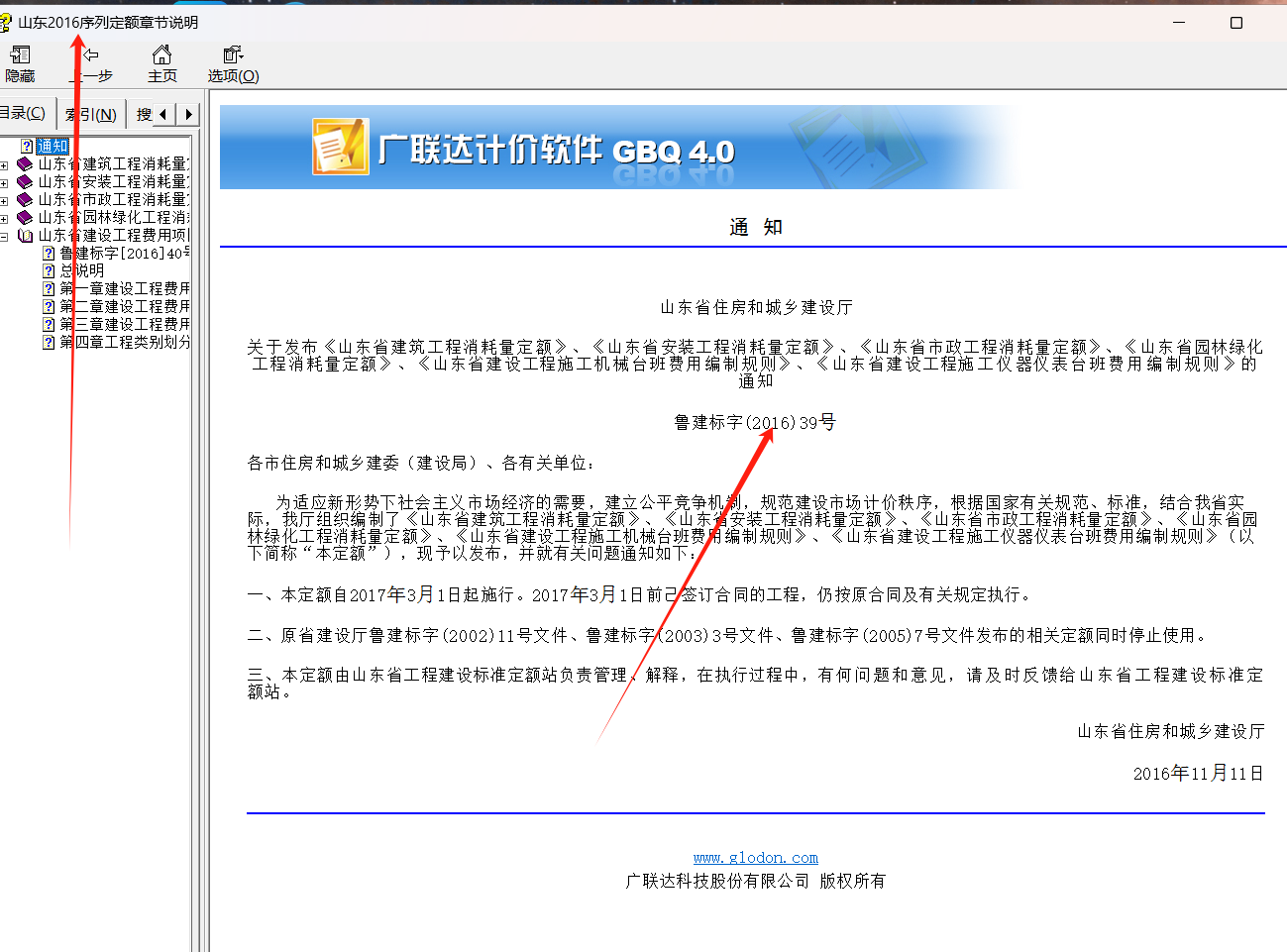
Task: Go back using the 上一步 toolbar button
Action: tap(91, 63)
